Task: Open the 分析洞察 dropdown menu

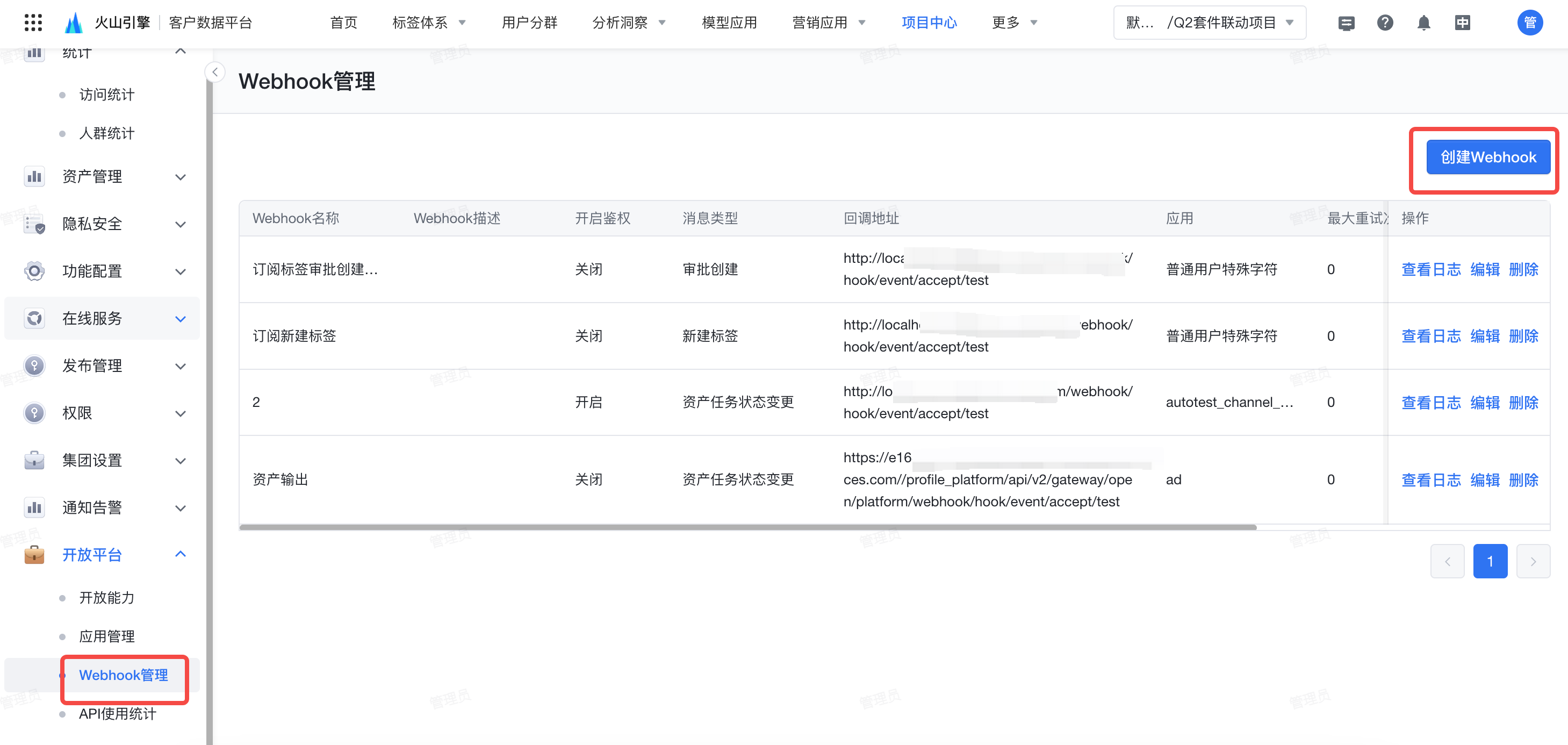Action: click(x=629, y=23)
